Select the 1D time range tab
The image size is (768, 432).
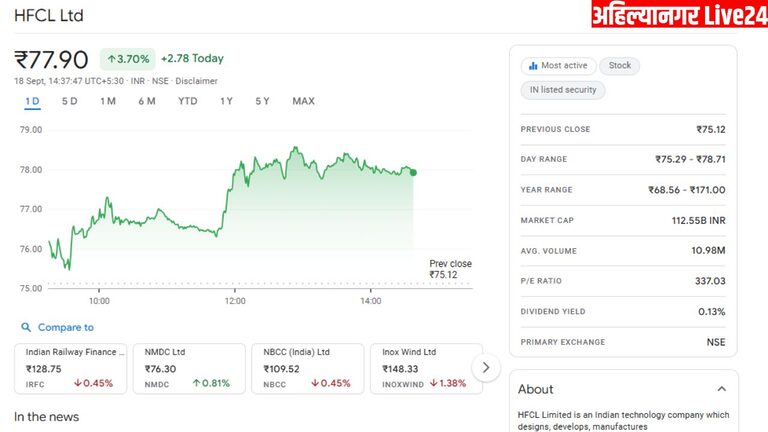[32, 101]
